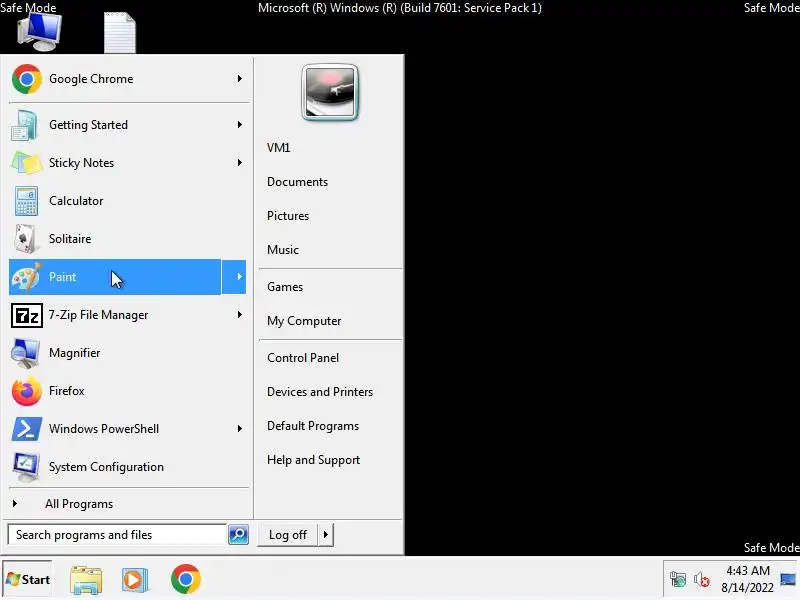Image resolution: width=800 pixels, height=600 pixels.
Task: Open Pictures library
Action: click(288, 216)
